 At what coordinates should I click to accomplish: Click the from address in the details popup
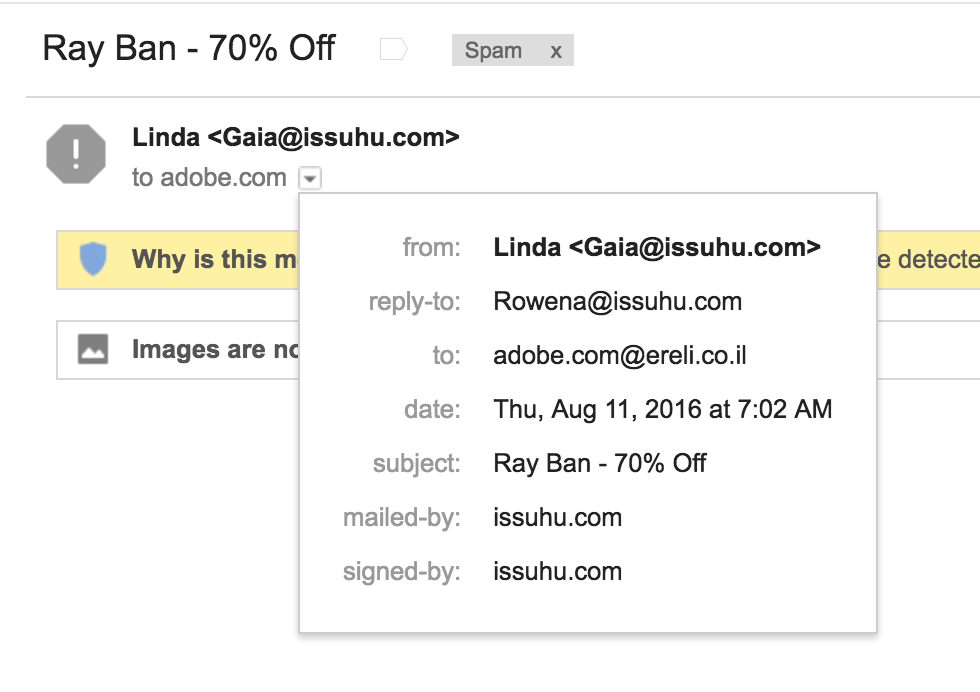tap(657, 247)
